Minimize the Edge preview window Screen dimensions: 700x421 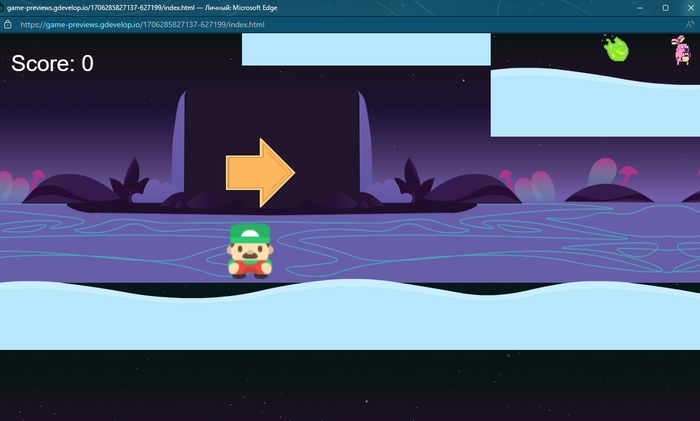click(640, 8)
